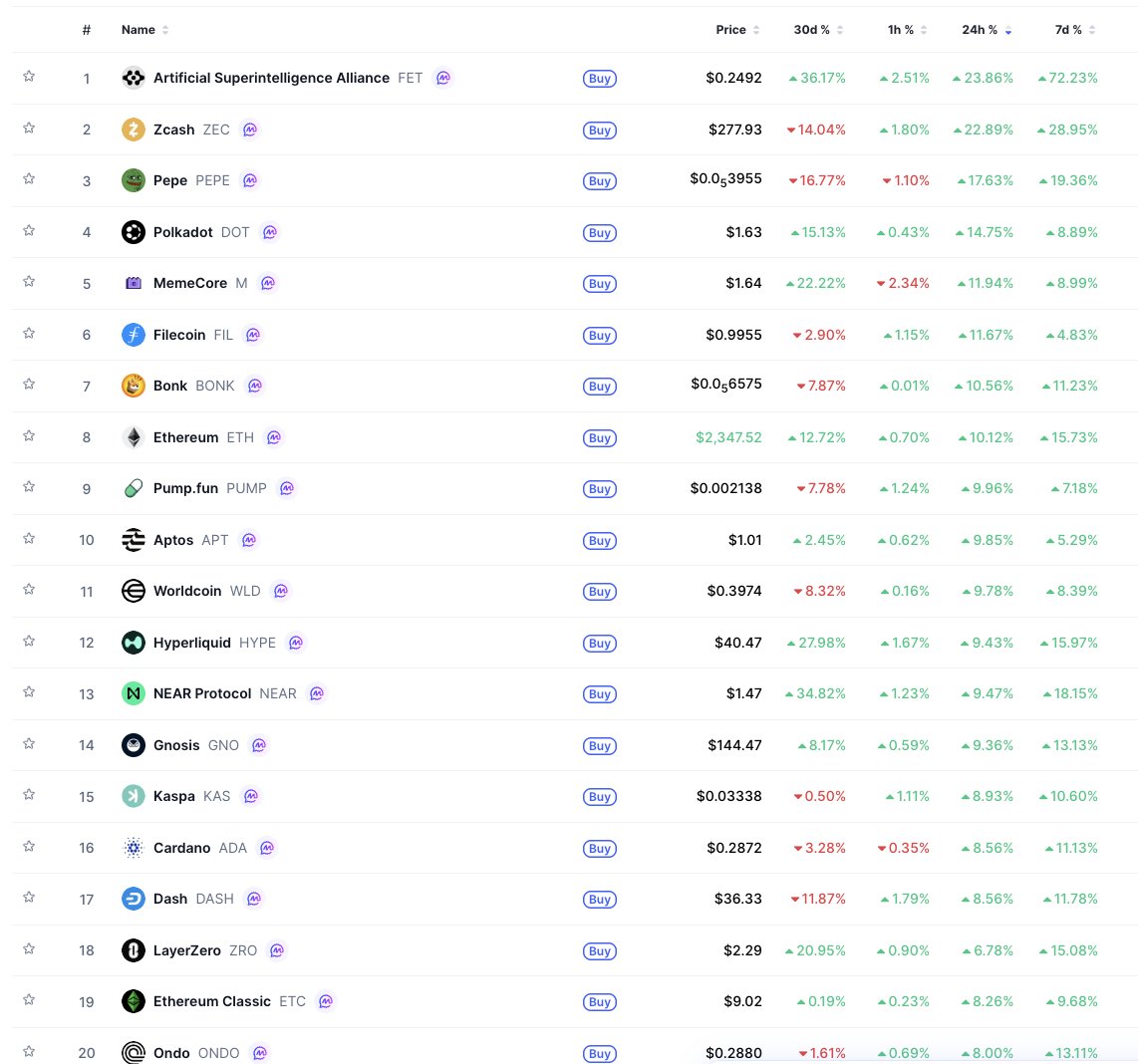Open the NEAR Protocol coin page

(x=202, y=693)
